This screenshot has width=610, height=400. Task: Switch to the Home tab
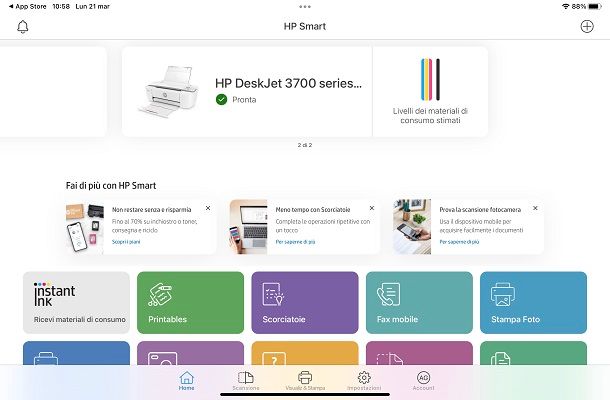187,381
